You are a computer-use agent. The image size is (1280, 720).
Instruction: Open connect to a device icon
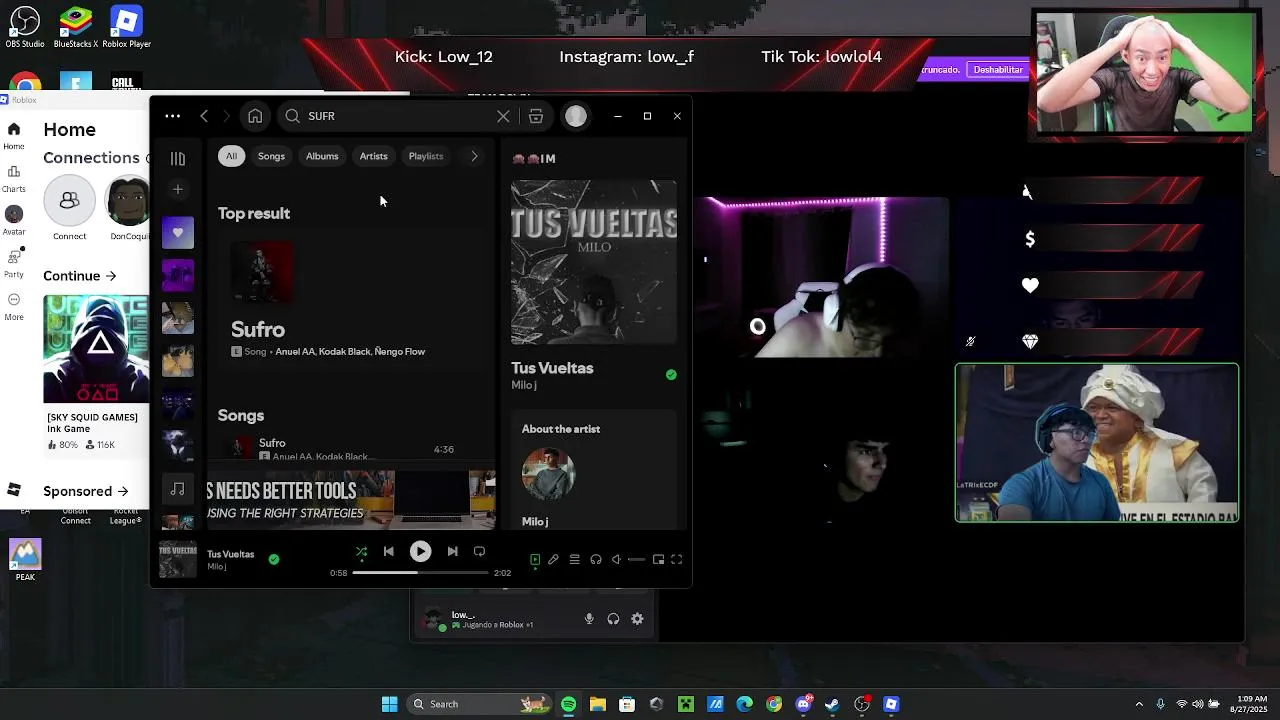click(x=596, y=560)
